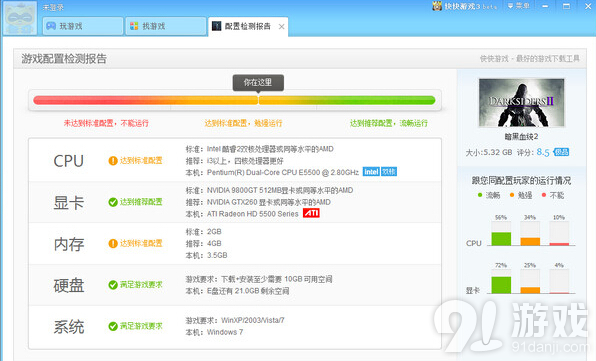
Task: Click the green 72% 显卡 bar in chart
Action: coord(501,285)
